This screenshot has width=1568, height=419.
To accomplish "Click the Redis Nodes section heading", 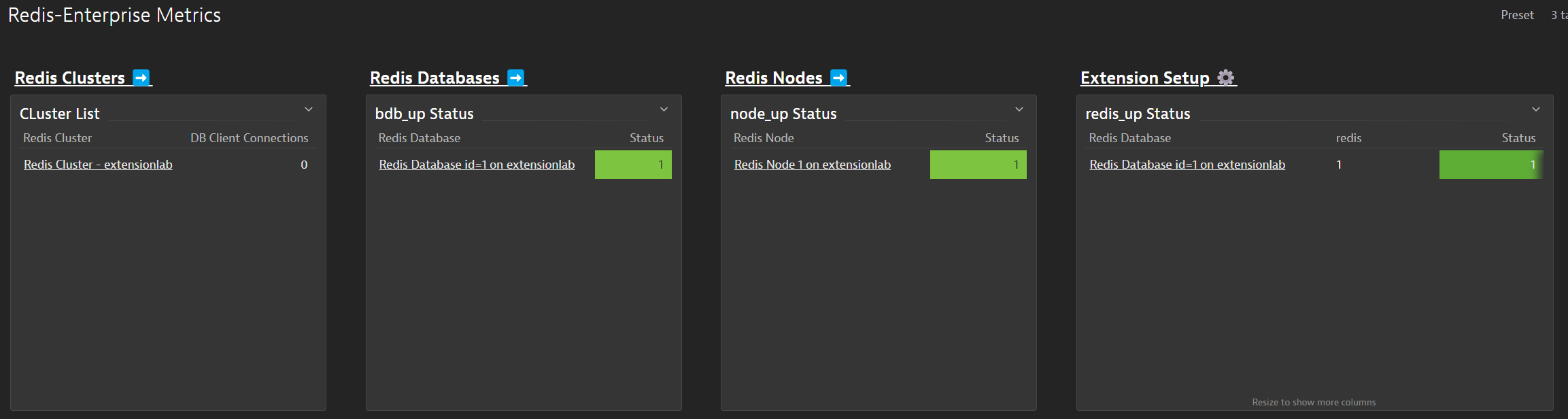I will point(774,78).
